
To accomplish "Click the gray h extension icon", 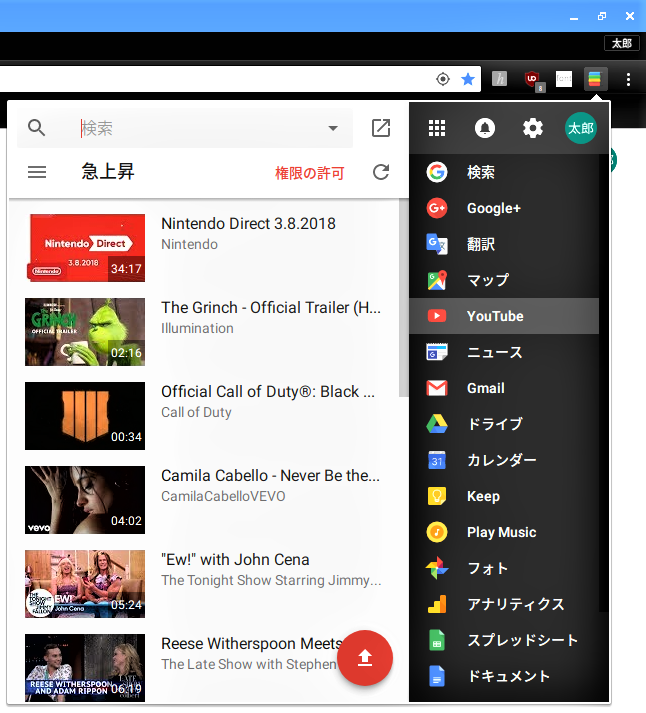I will pyautogui.click(x=500, y=79).
